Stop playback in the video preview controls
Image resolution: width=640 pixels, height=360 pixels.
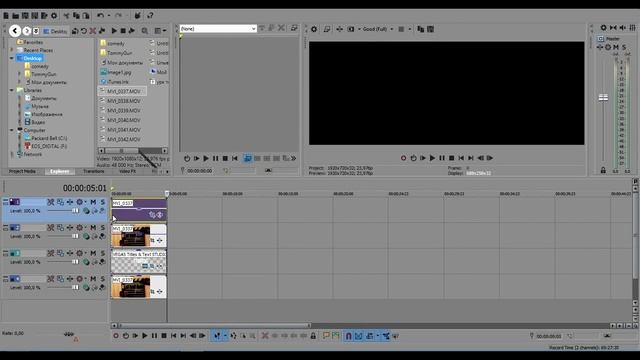[451, 158]
